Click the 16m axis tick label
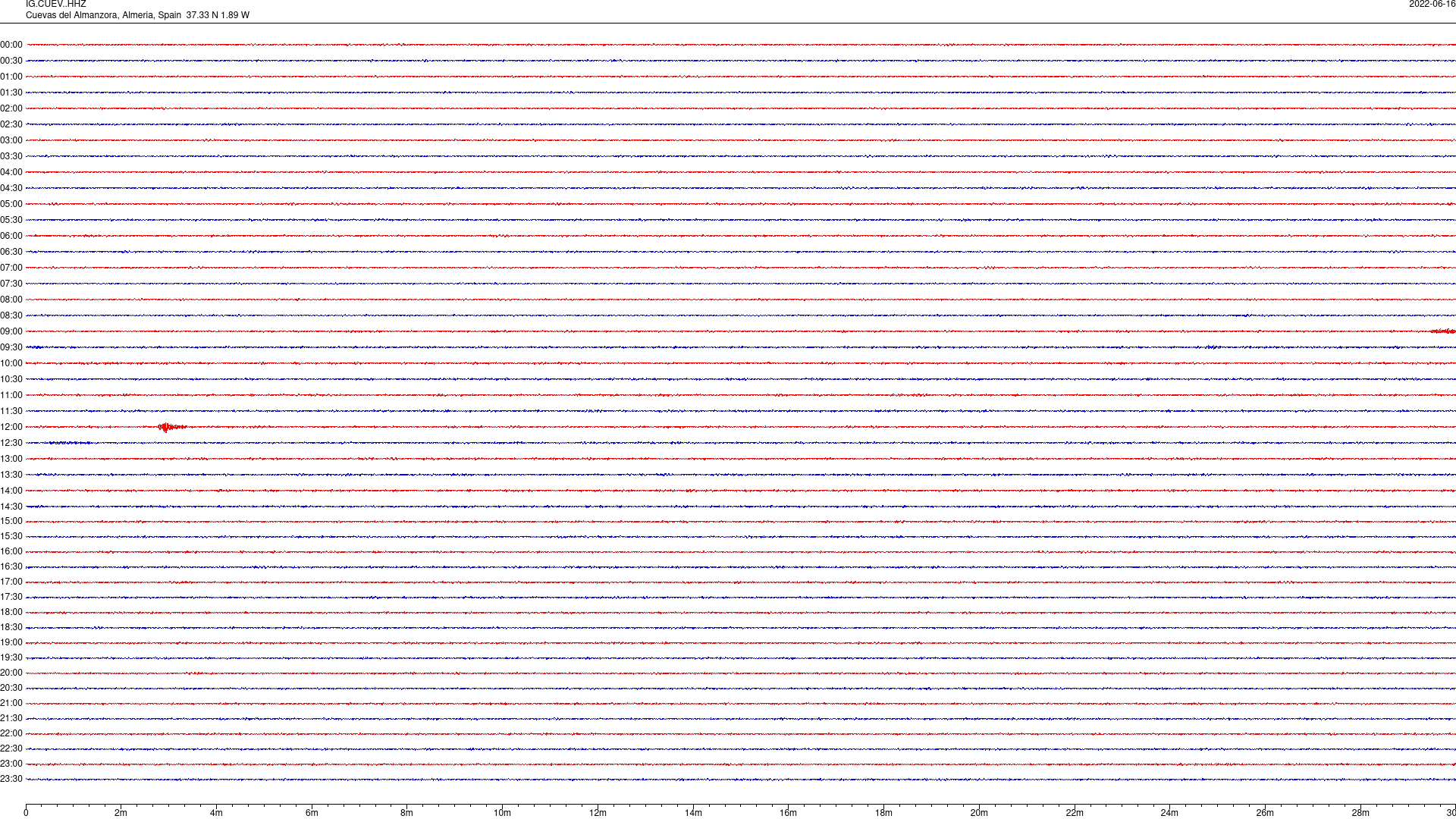 pos(788,813)
